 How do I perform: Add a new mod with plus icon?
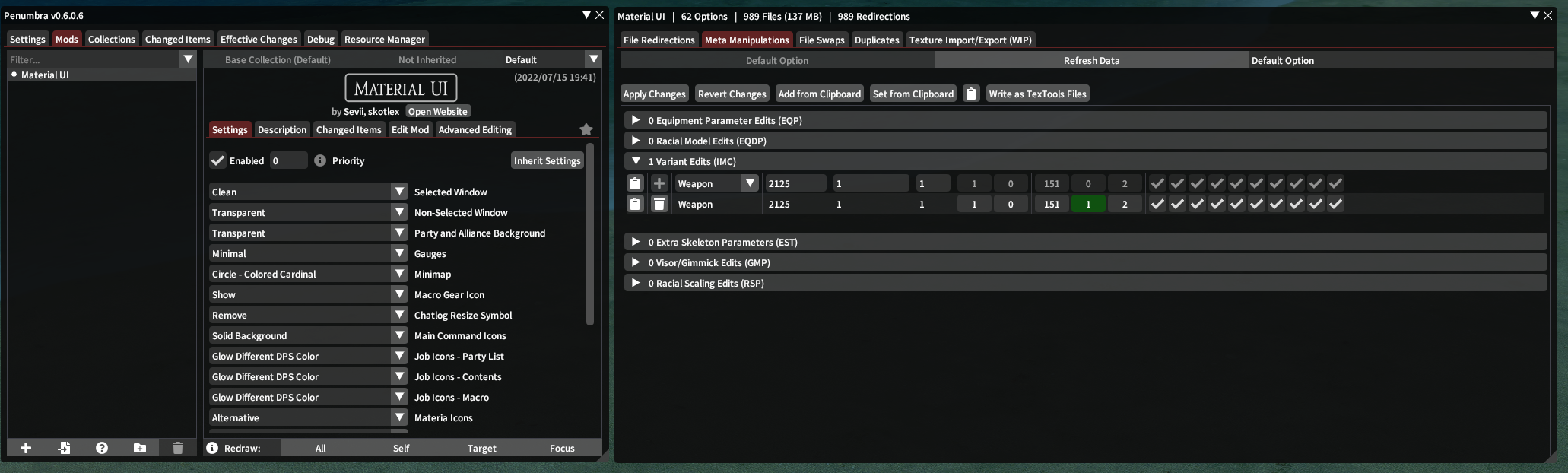point(26,448)
